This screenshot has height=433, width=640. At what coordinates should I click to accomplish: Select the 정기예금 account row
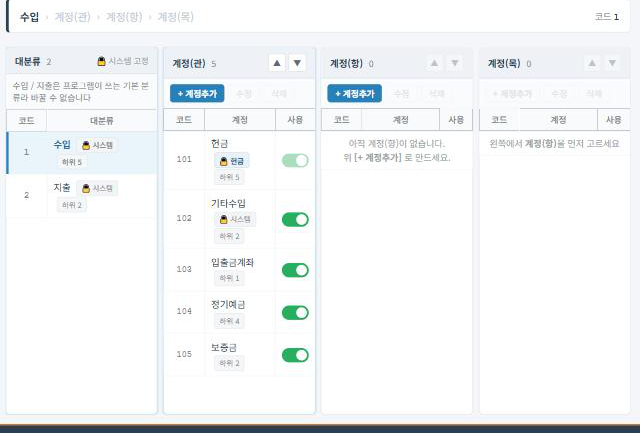click(x=240, y=312)
